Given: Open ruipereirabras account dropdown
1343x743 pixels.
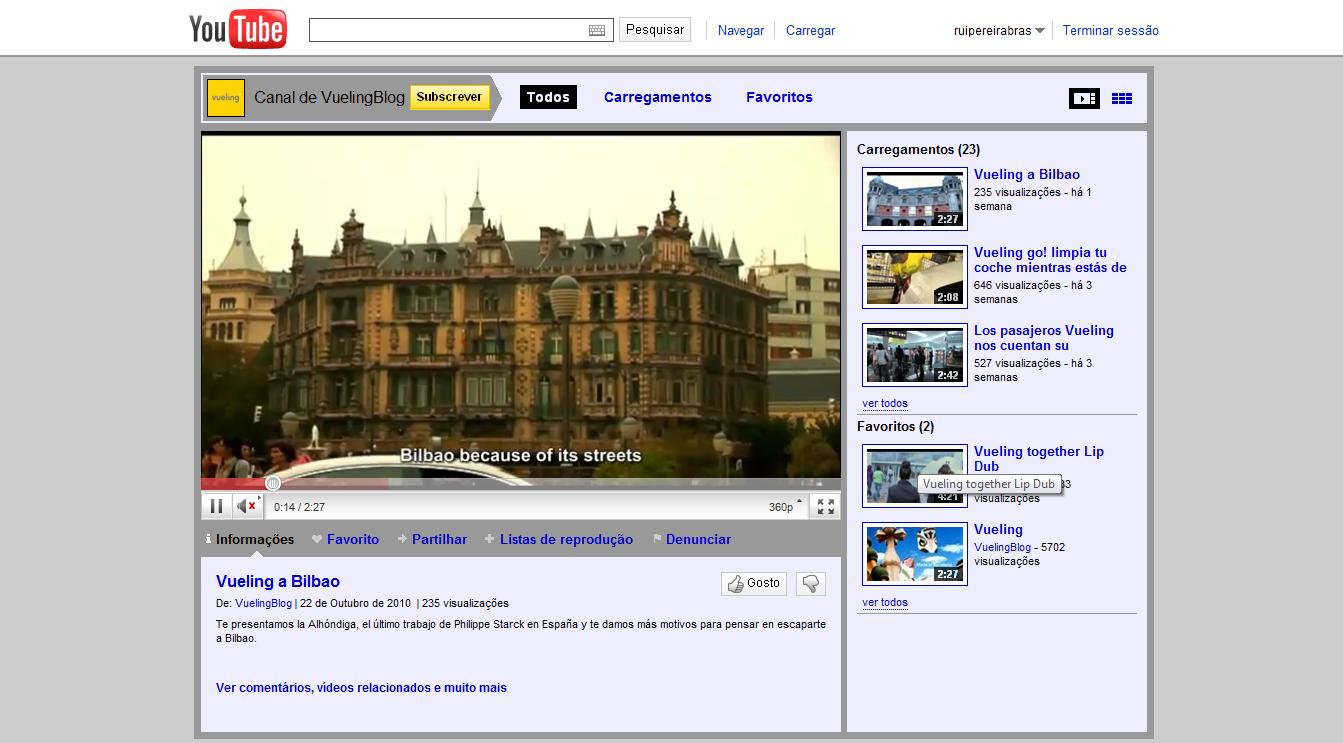Looking at the screenshot, I should point(998,31).
